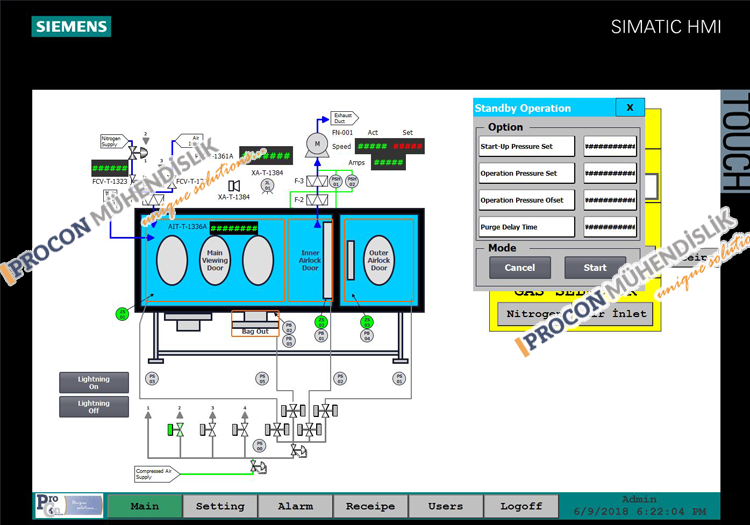The width and height of the screenshot is (750, 525).
Task: Click the Purge Delay Time value field
Action: coord(610,227)
